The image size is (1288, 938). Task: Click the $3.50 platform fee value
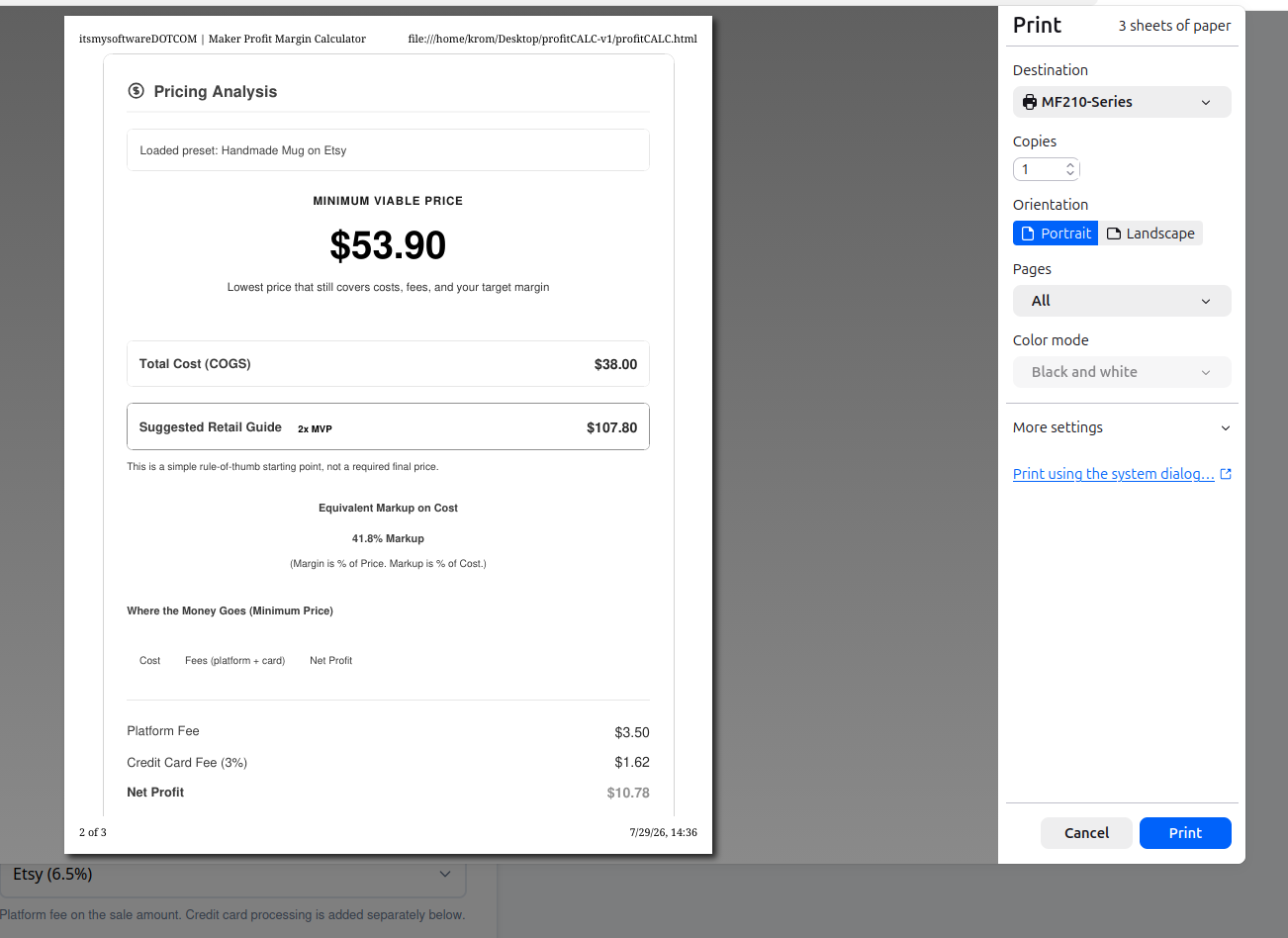pos(632,732)
